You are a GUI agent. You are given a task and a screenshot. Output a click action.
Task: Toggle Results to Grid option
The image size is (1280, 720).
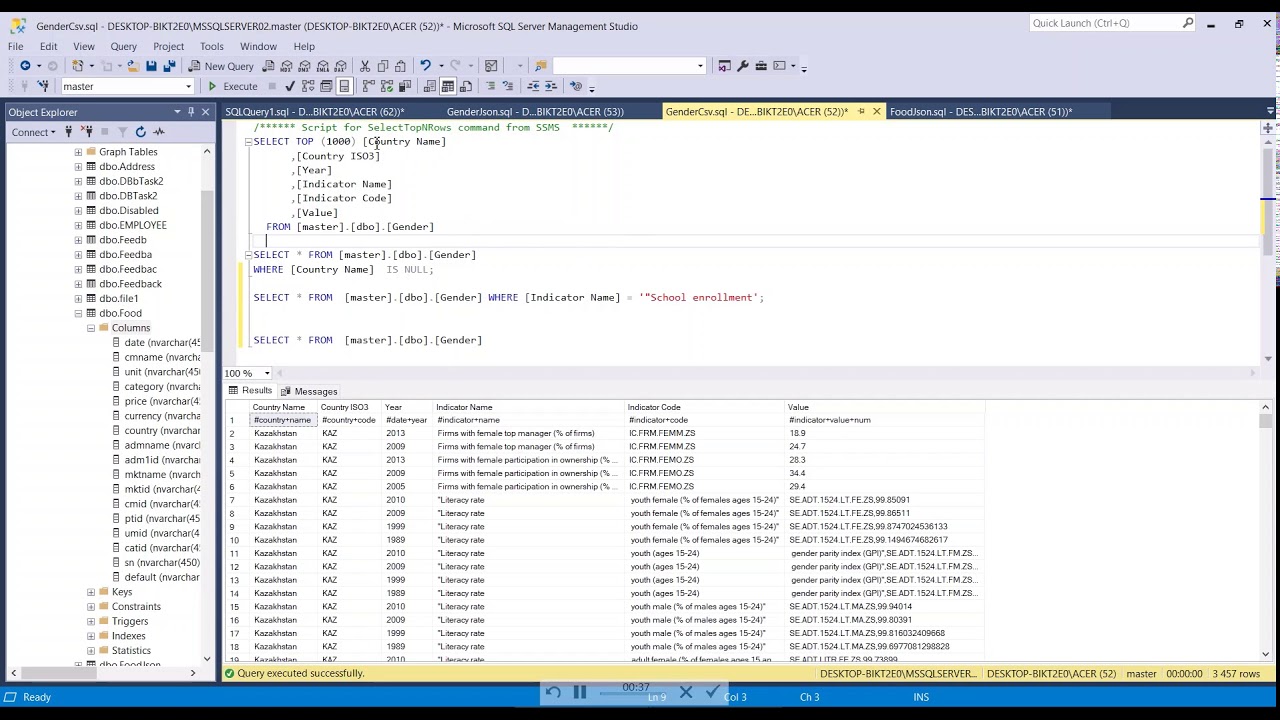[448, 86]
